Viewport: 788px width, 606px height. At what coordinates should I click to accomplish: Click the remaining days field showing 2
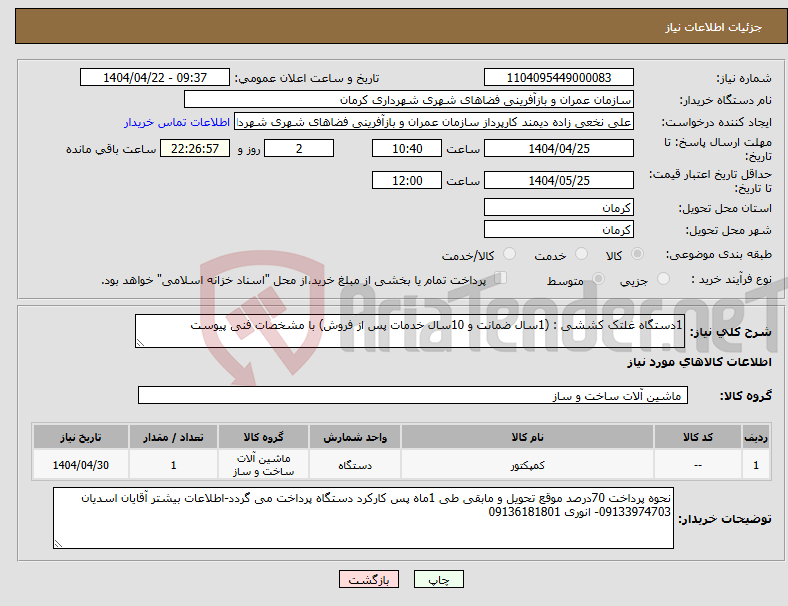click(299, 148)
